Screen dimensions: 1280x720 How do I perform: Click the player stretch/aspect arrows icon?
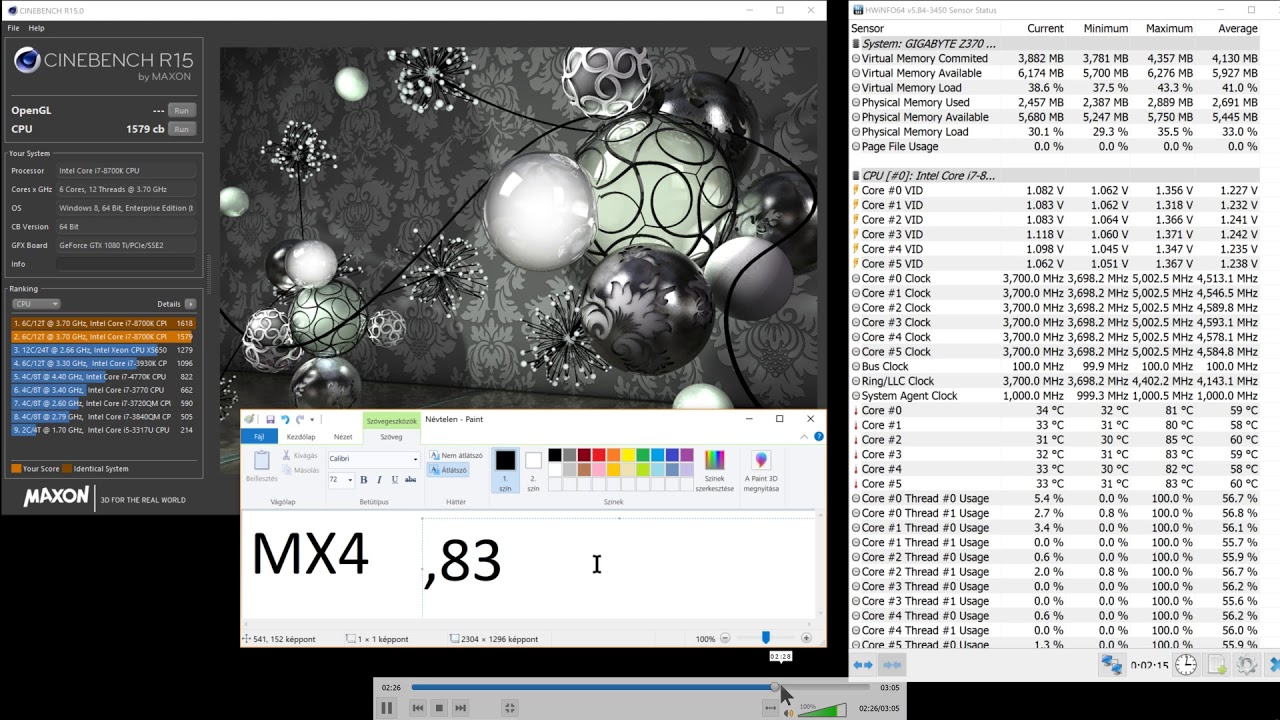770,708
